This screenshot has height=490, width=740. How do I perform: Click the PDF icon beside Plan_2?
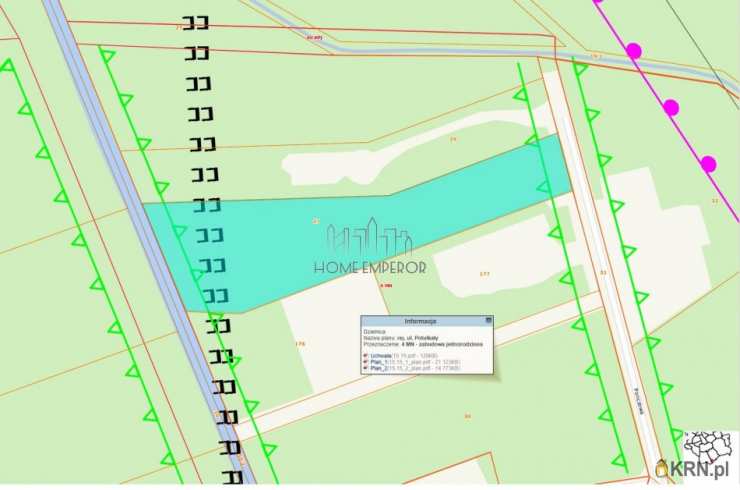(366, 368)
